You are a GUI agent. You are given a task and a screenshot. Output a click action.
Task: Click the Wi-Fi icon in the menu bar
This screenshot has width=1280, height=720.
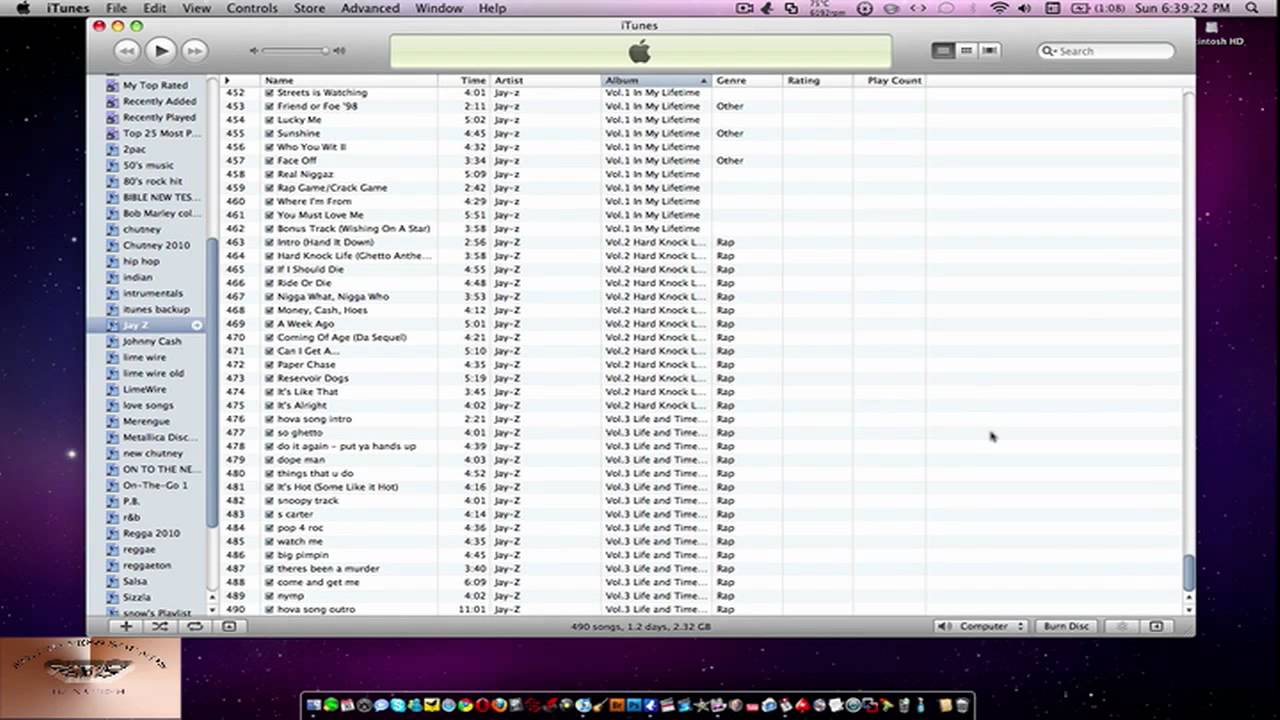pos(999,8)
